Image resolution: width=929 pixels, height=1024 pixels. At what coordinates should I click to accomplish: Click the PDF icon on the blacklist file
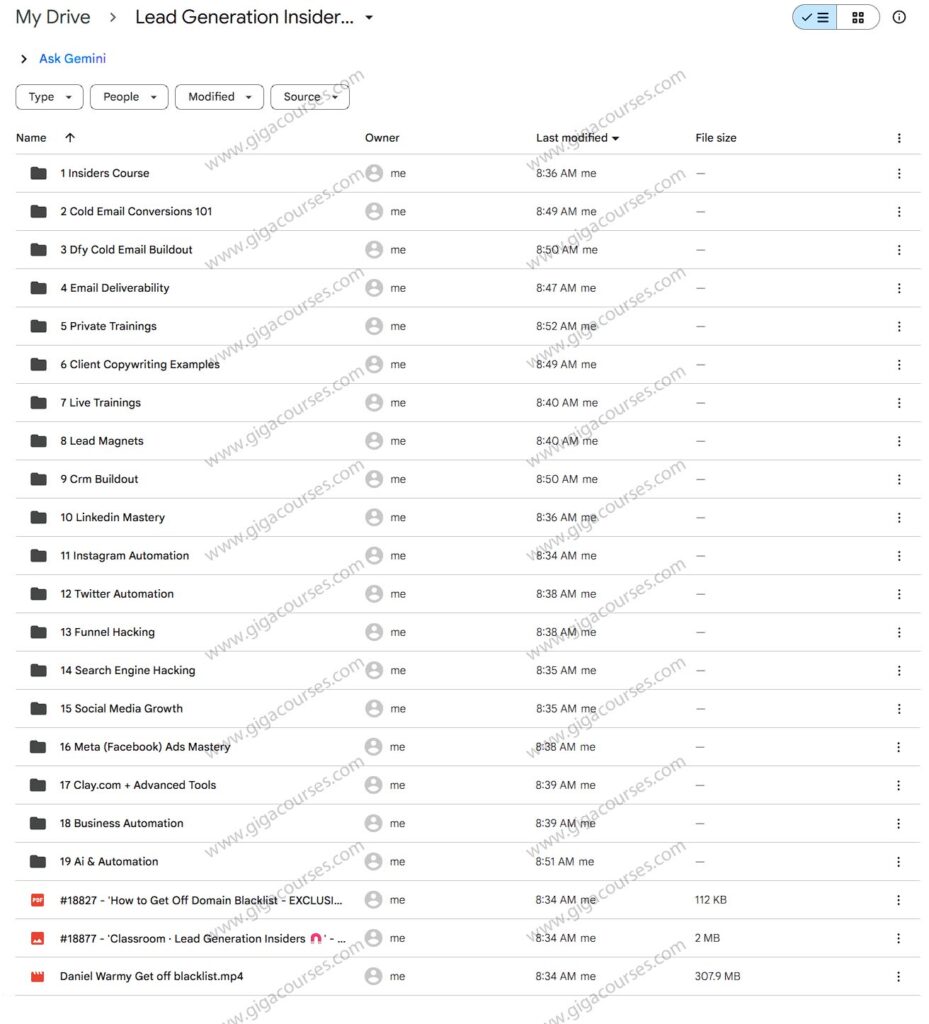point(37,899)
